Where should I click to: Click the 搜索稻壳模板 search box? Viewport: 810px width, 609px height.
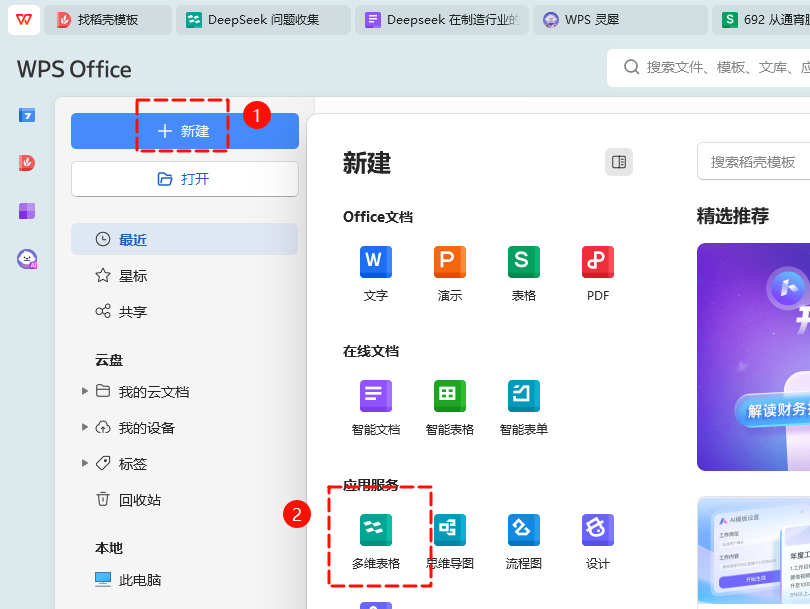(x=754, y=162)
